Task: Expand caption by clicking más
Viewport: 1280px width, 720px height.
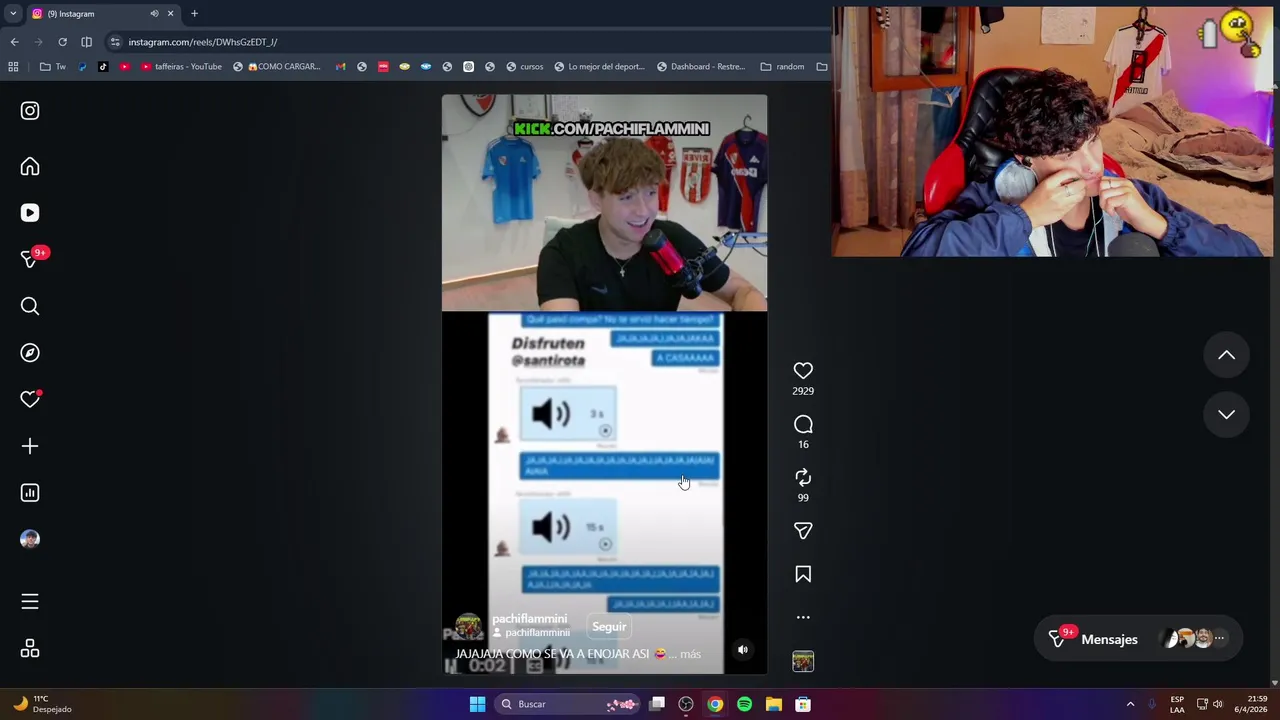Action: pyautogui.click(x=690, y=654)
